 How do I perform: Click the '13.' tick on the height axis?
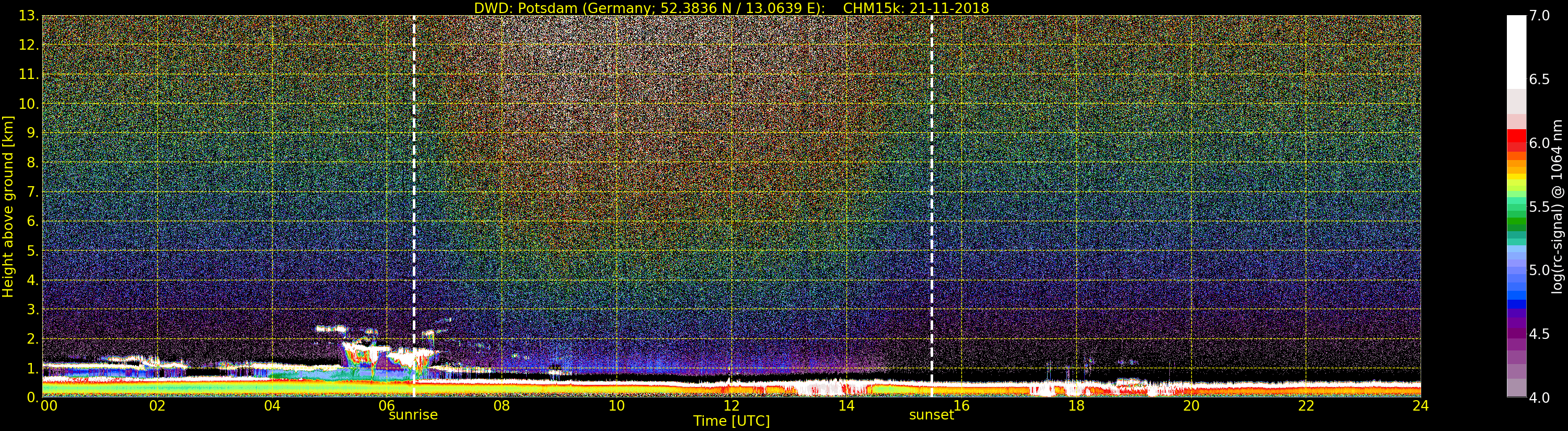coord(29,16)
